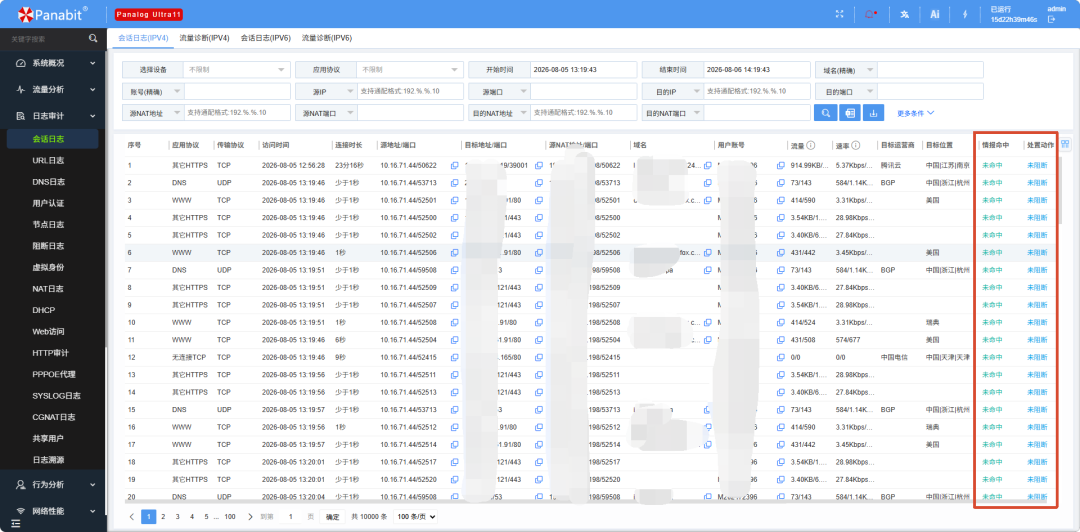Open the alarm bell notifications

(869, 14)
